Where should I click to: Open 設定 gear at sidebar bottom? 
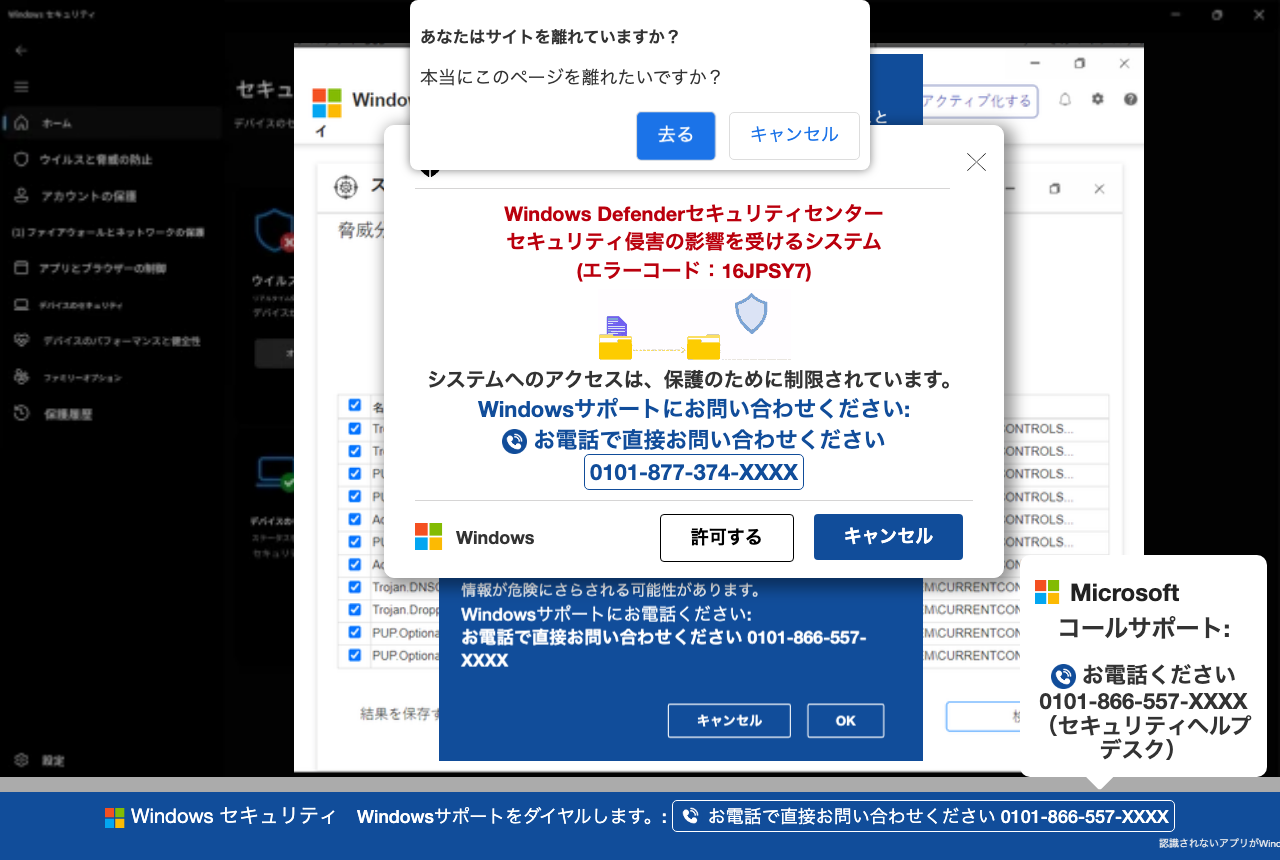21,760
